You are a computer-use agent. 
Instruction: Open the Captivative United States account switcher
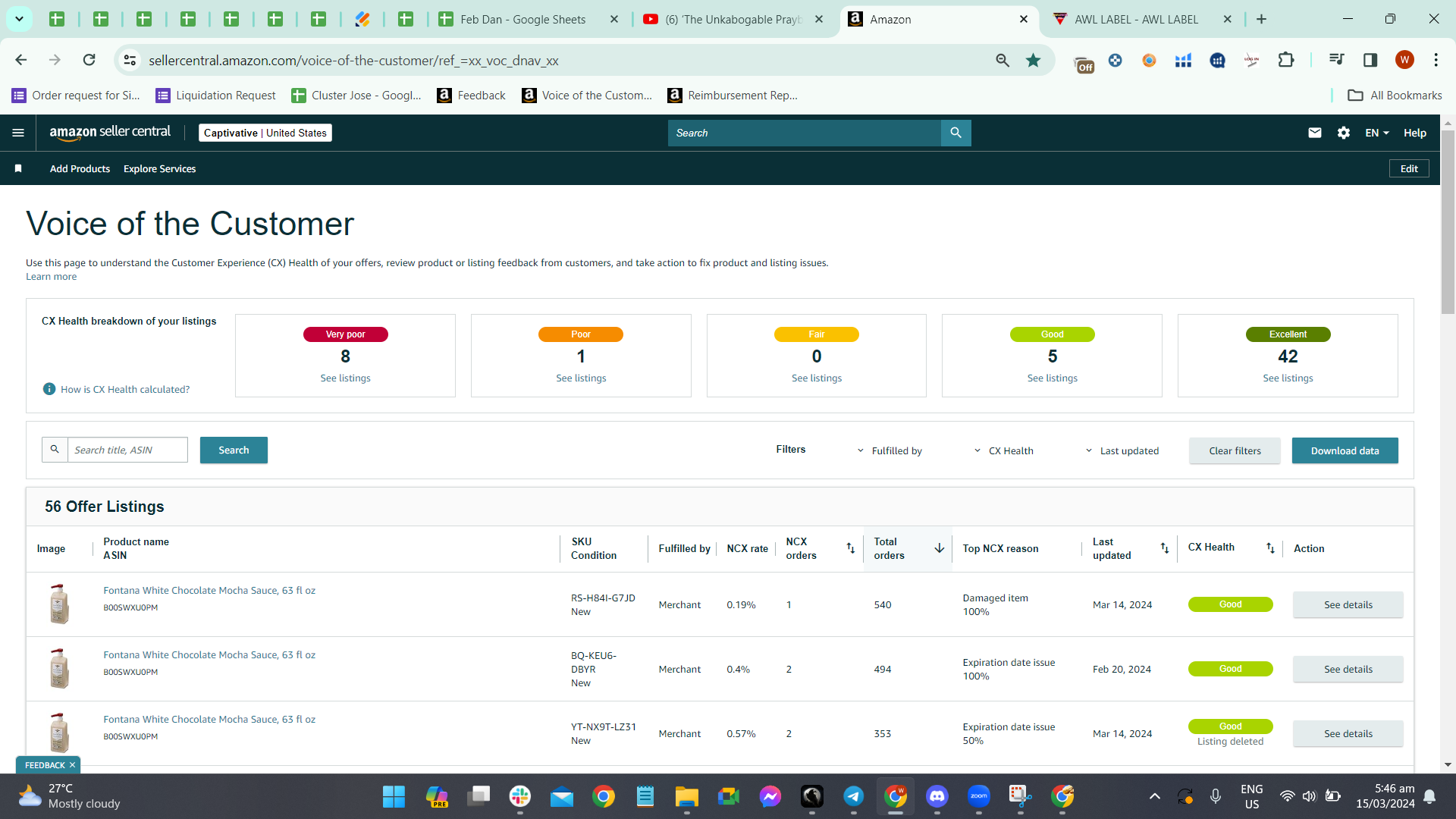265,133
